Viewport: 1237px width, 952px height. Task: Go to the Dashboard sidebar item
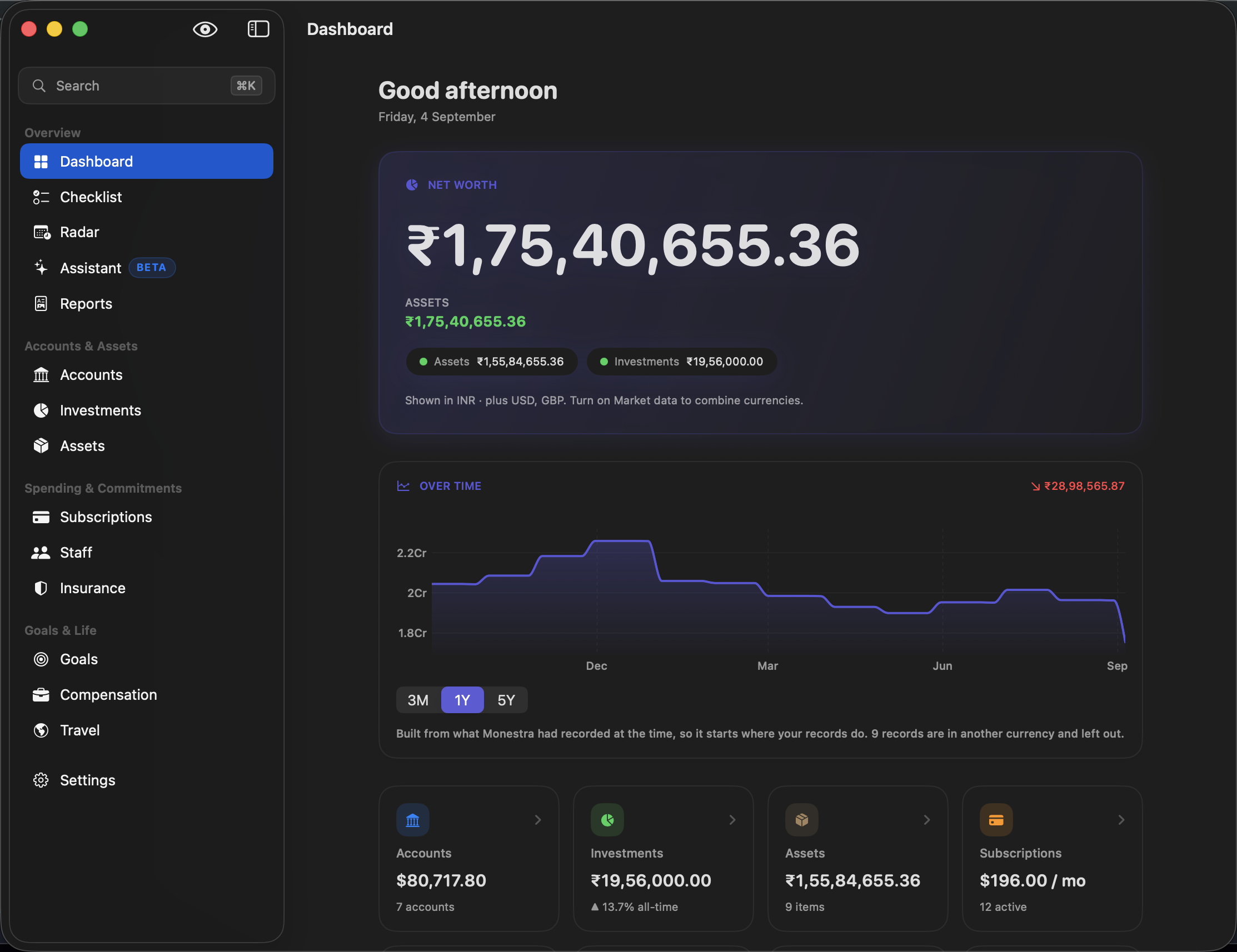[x=147, y=161]
